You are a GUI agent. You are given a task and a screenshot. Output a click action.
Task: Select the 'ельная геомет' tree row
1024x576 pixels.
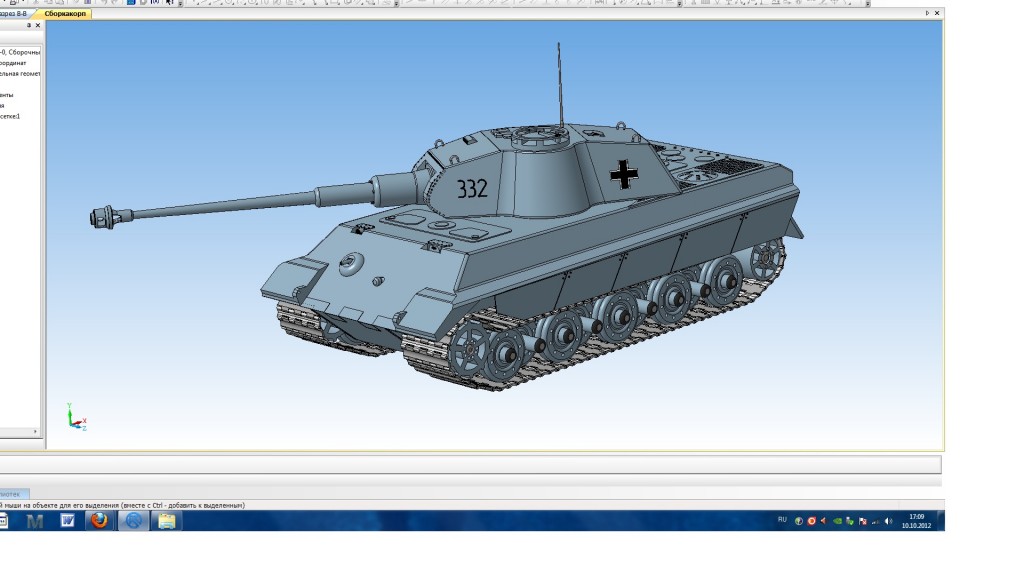(21, 74)
